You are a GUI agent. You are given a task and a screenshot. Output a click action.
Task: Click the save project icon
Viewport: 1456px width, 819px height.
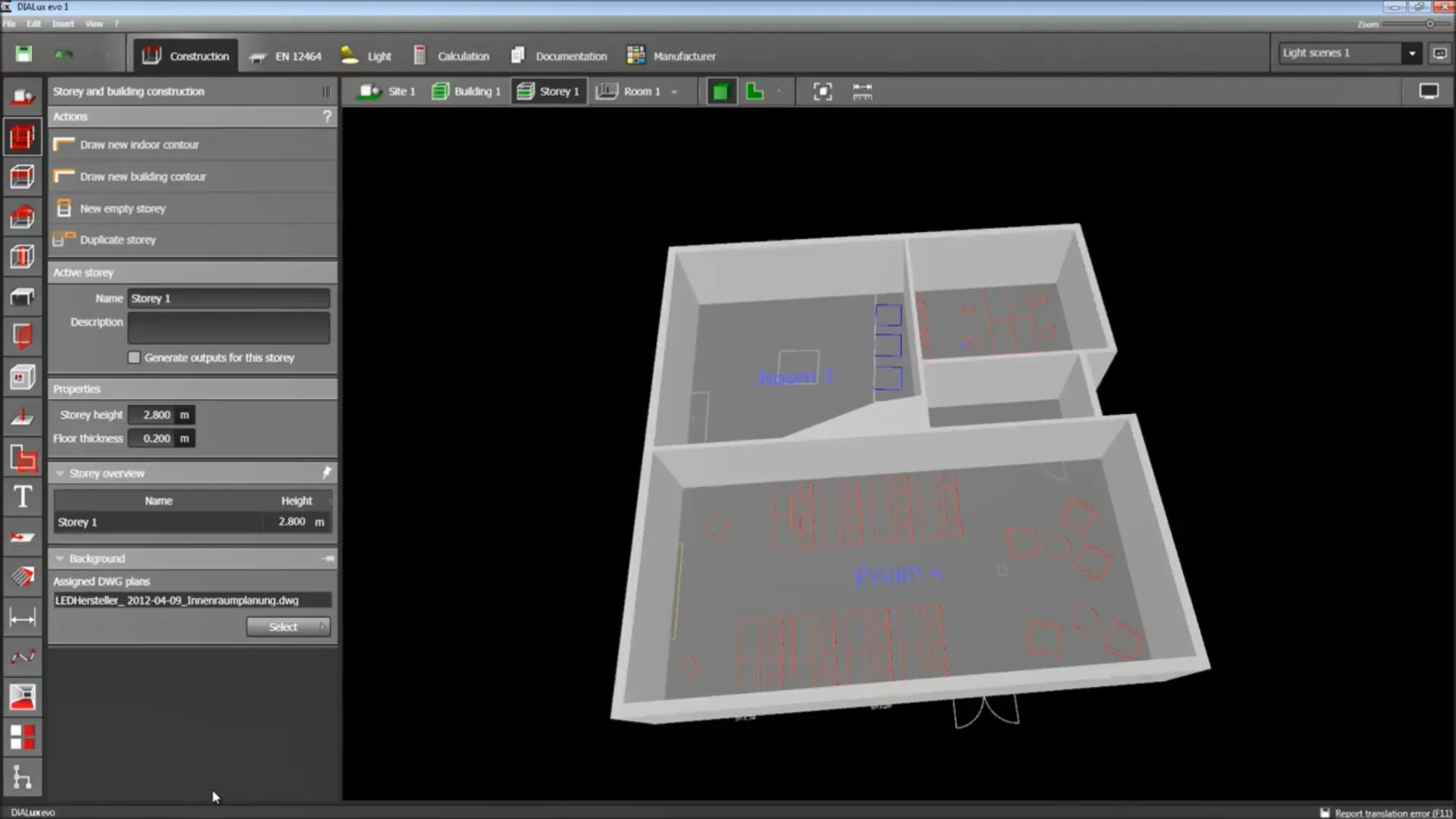click(x=24, y=54)
